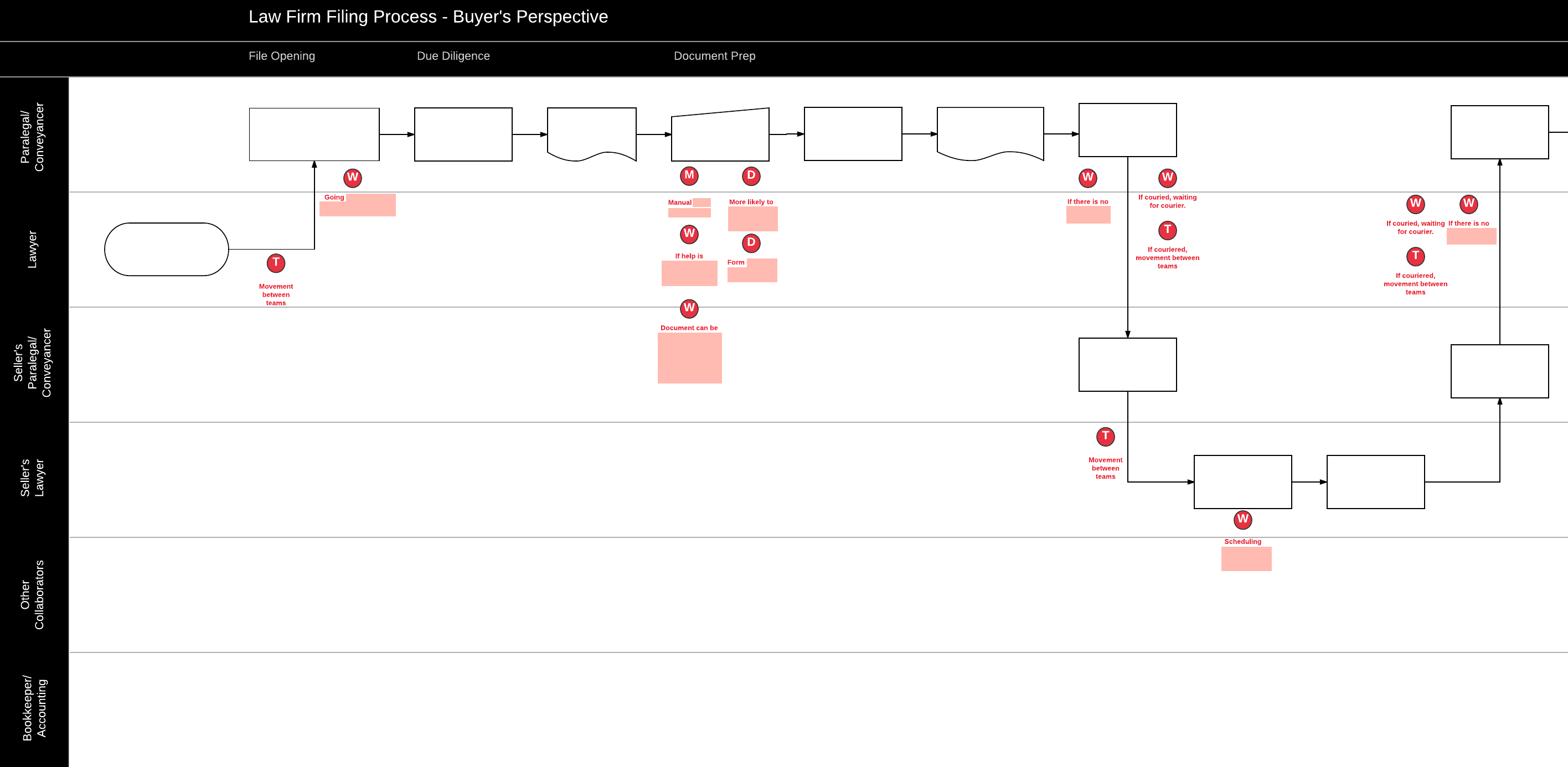The width and height of the screenshot is (1568, 767).
Task: Click the manual-input trapezoid under Document Prep
Action: click(720, 135)
